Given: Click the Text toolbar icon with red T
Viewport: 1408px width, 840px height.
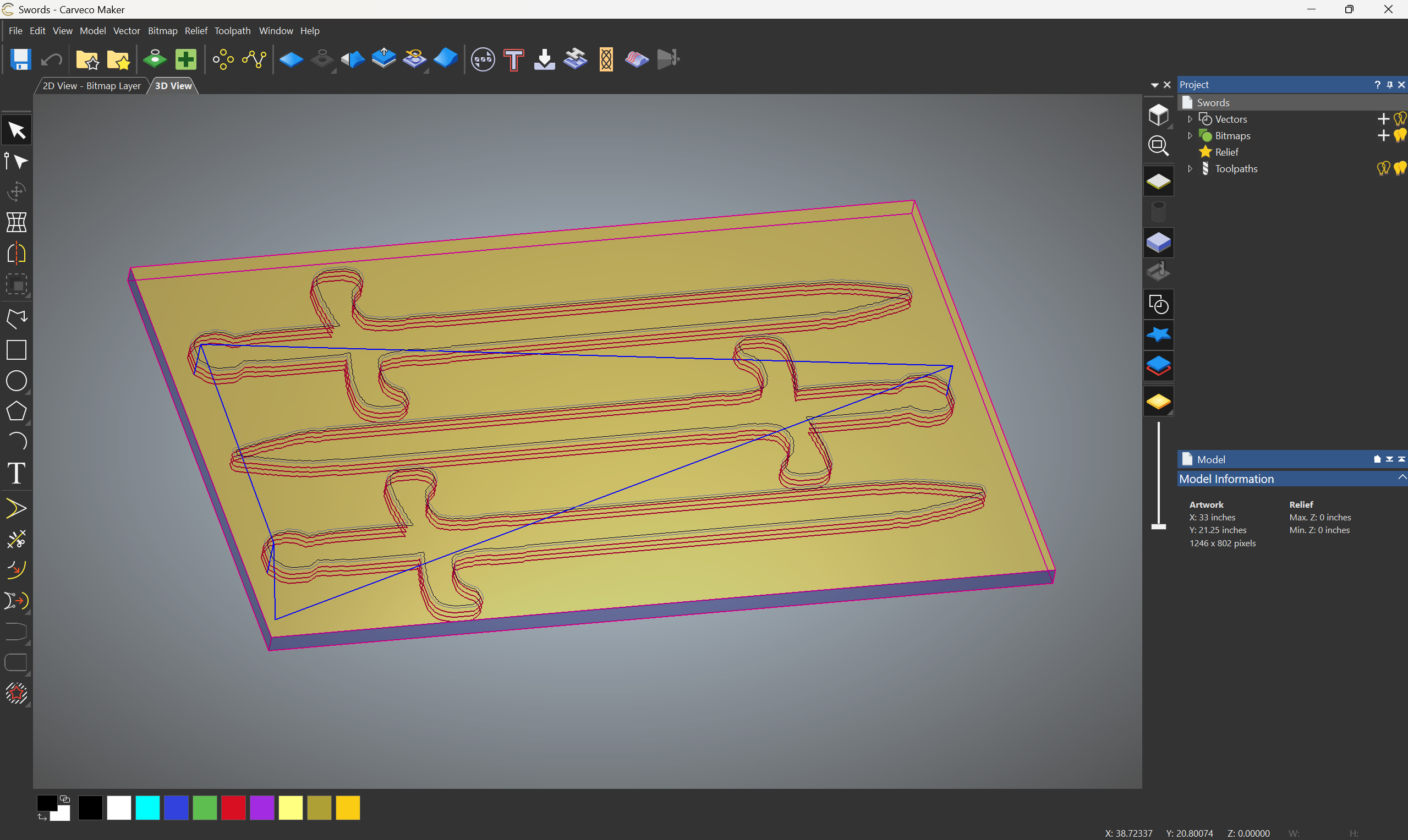Looking at the screenshot, I should pyautogui.click(x=513, y=59).
